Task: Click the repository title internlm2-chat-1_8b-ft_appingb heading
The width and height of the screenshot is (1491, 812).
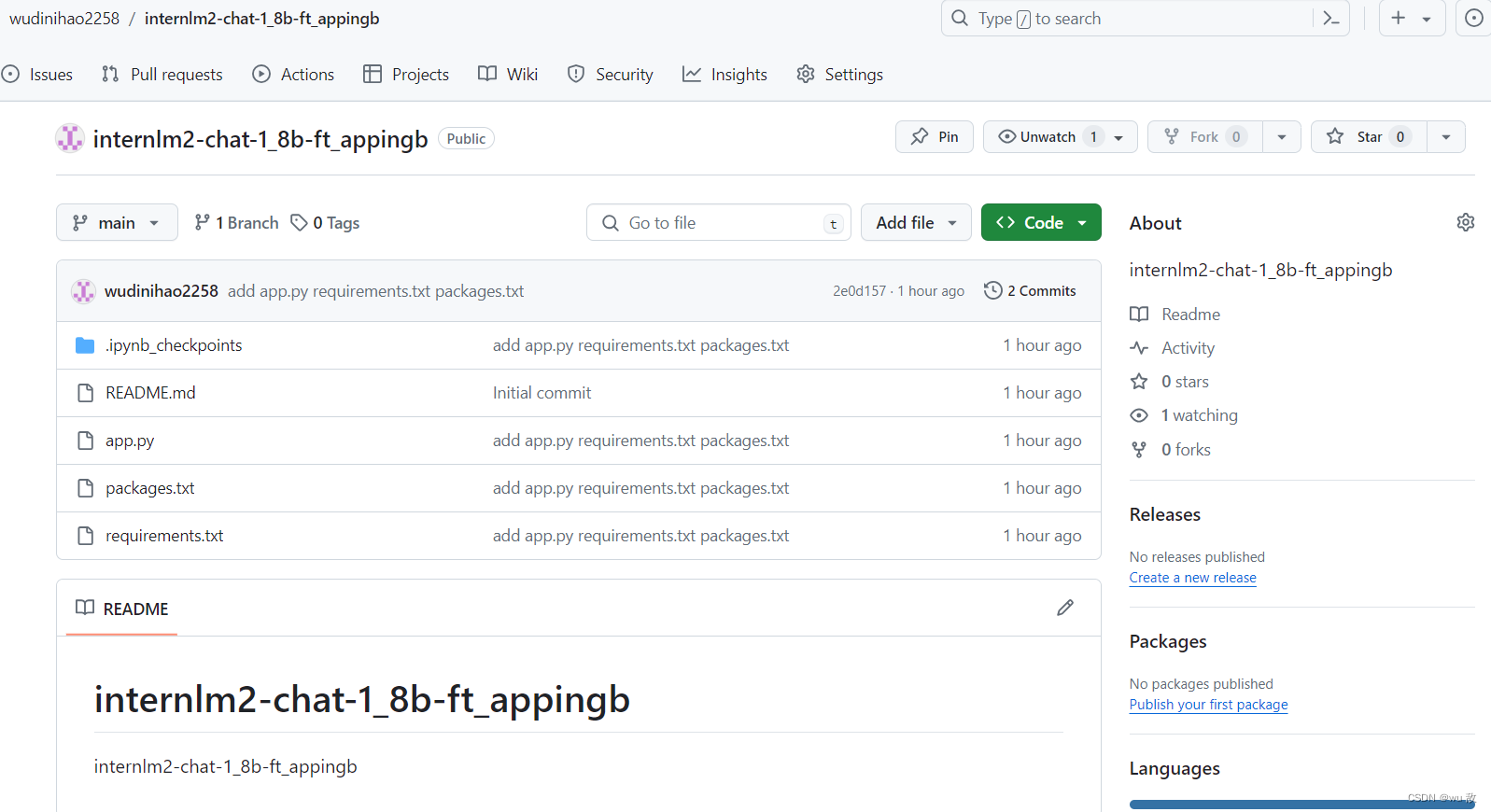Action: click(x=260, y=139)
